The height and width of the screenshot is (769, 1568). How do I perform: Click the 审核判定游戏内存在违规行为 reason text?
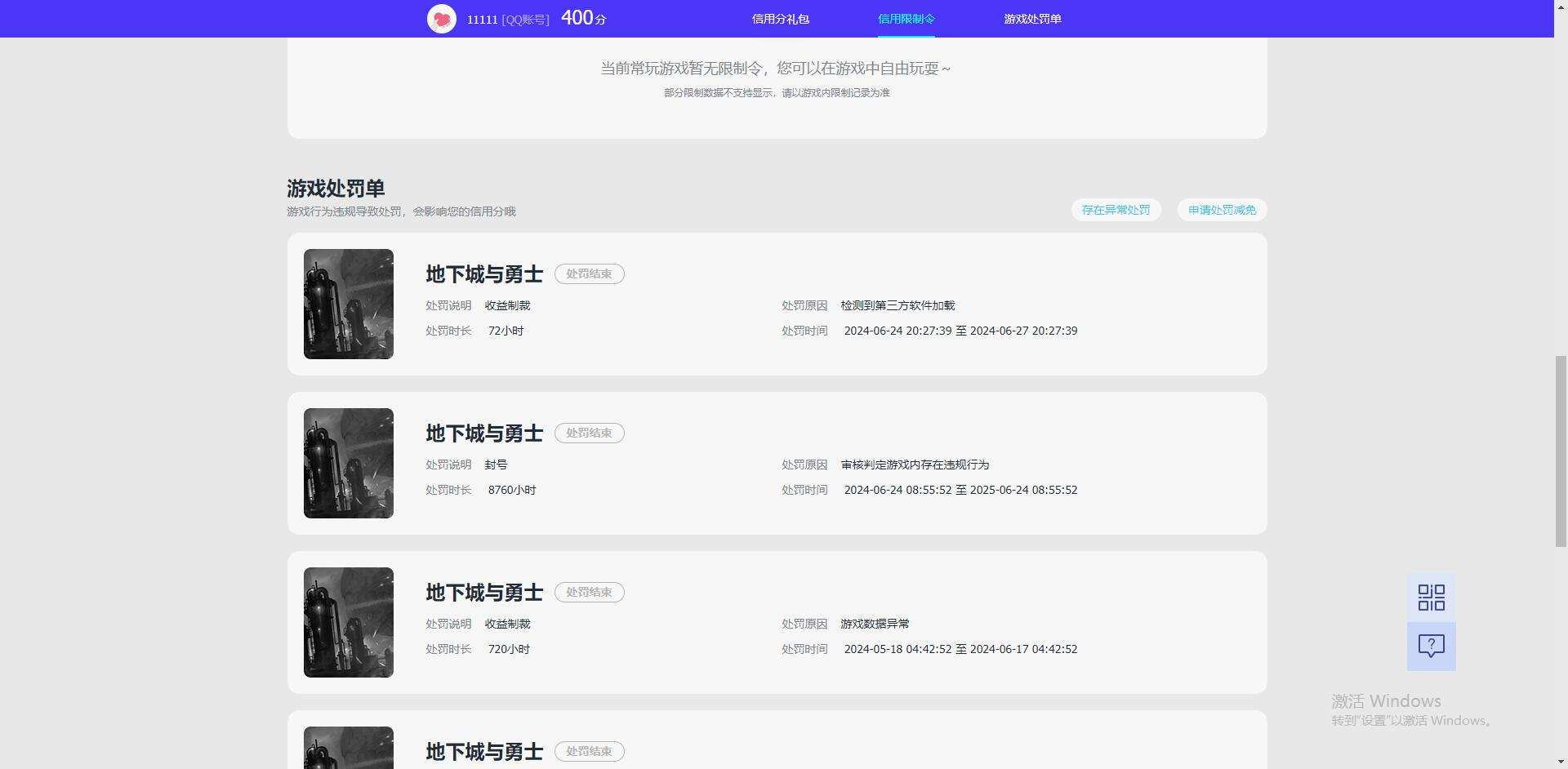point(915,465)
